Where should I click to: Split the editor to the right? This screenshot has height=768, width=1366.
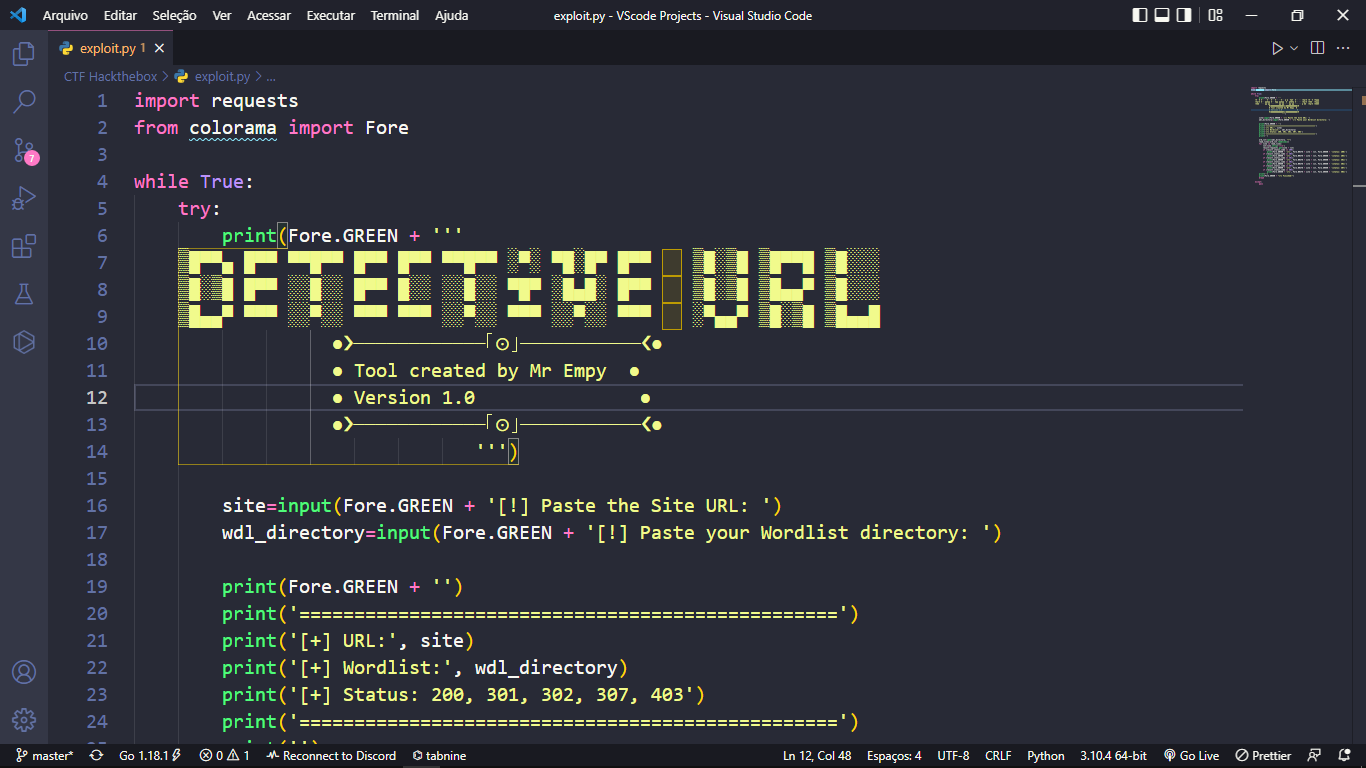coord(1318,48)
